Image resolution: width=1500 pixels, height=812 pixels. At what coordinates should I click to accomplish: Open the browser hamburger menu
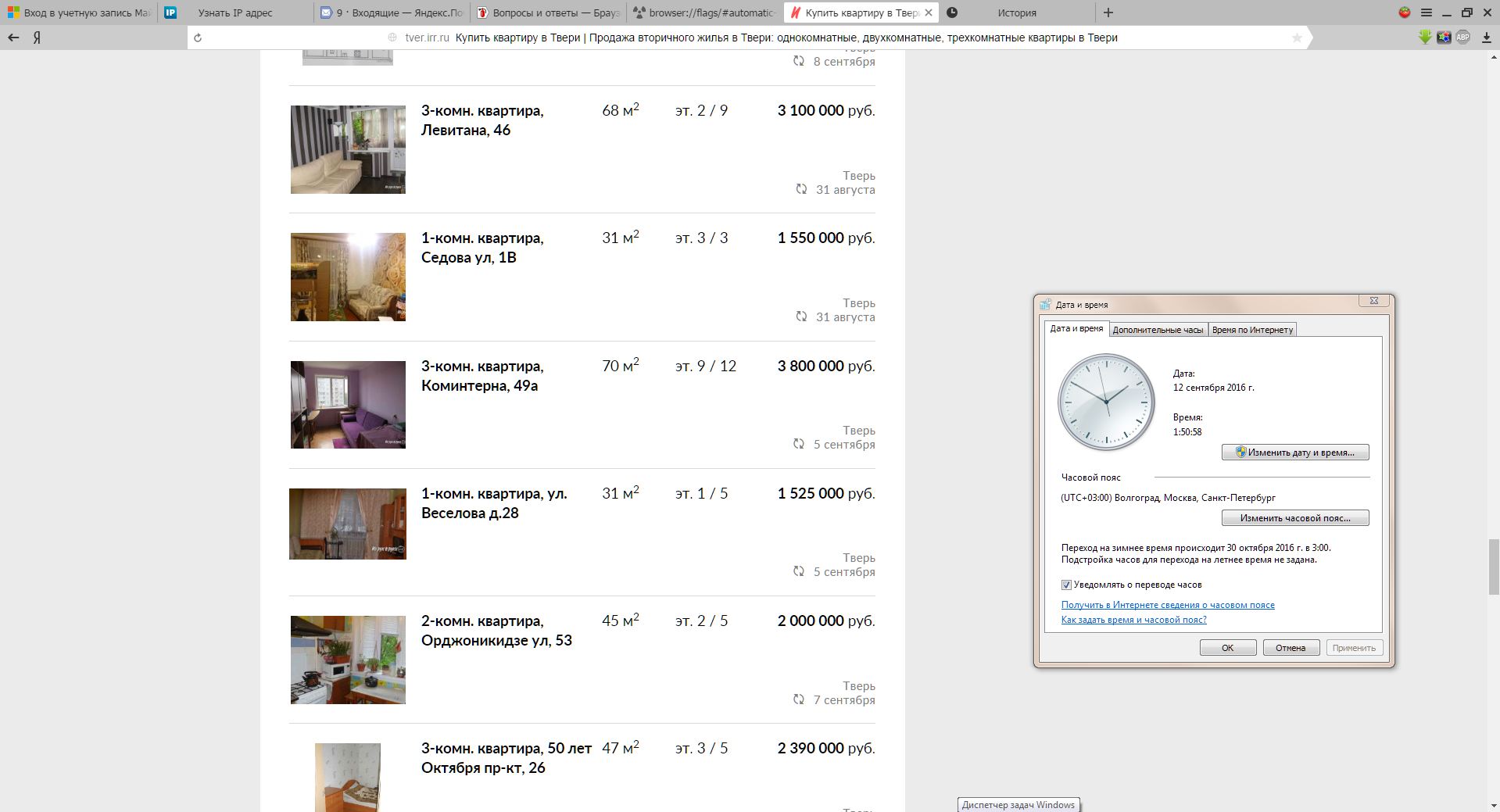1426,13
